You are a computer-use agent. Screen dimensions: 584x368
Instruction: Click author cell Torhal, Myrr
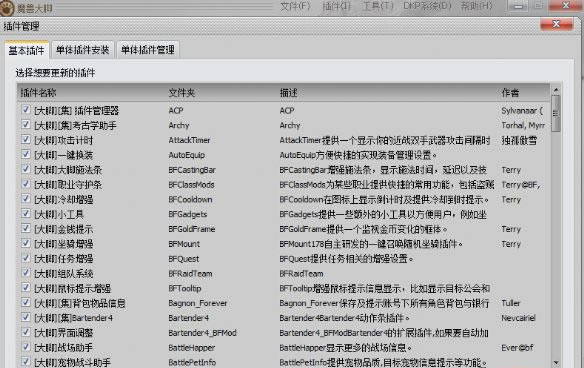tap(523, 126)
